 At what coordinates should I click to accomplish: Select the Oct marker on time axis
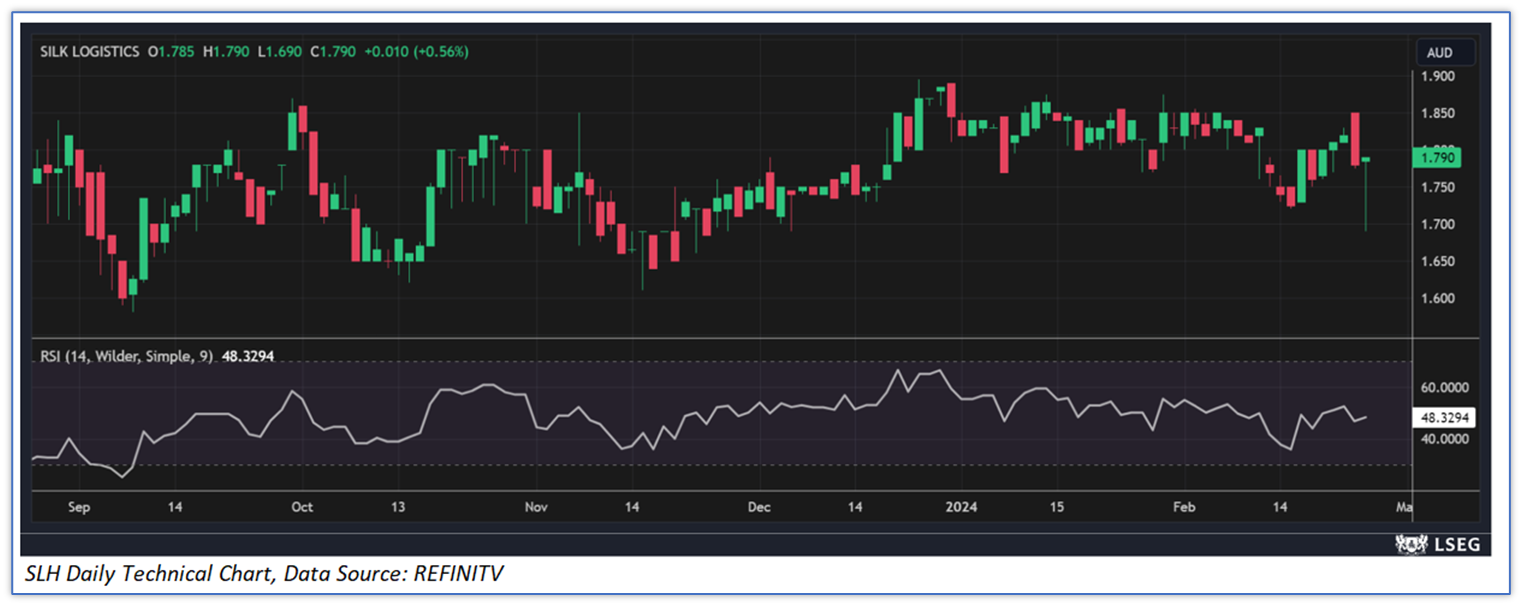(302, 507)
